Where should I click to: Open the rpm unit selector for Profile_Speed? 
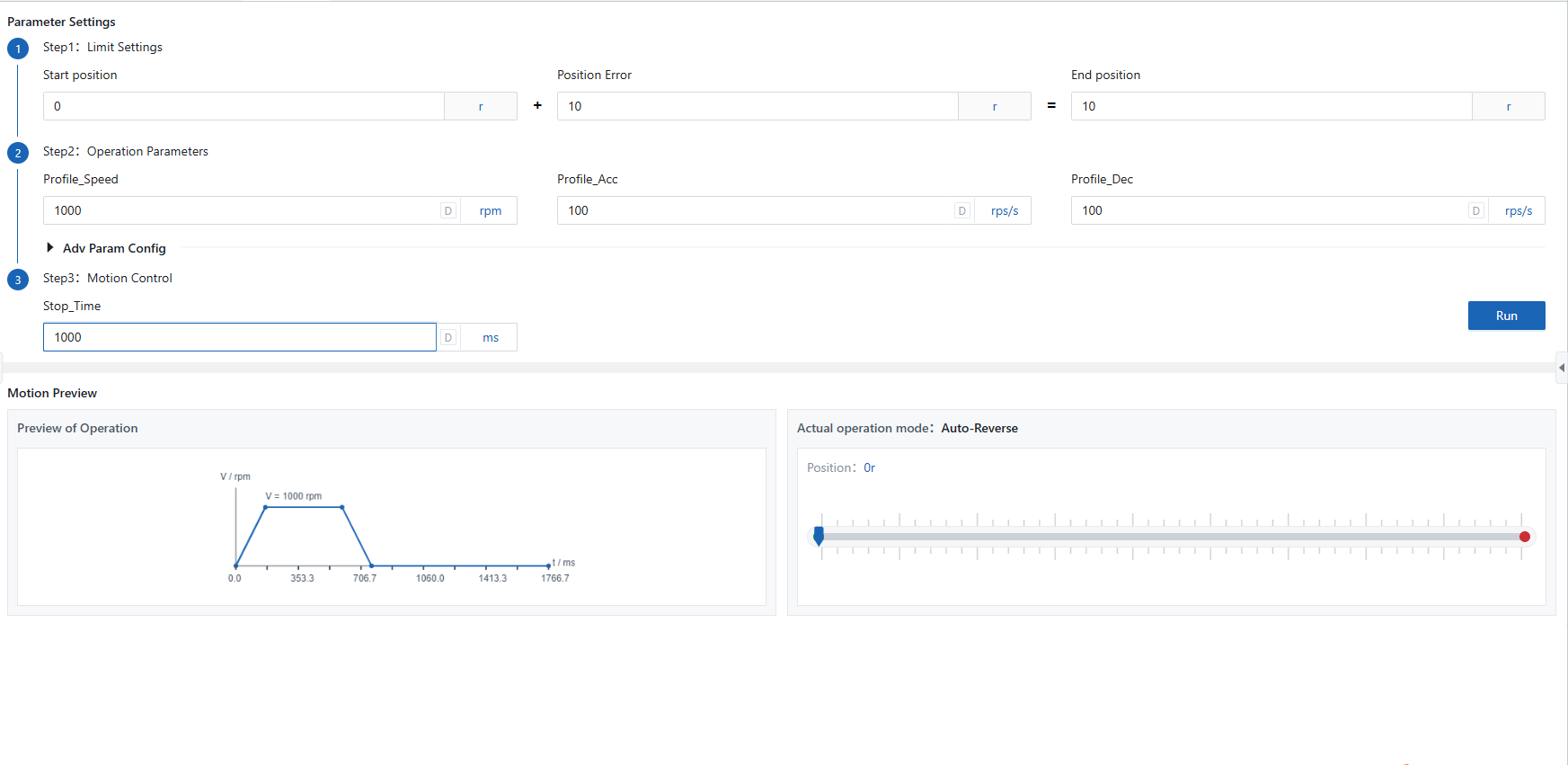coord(490,210)
